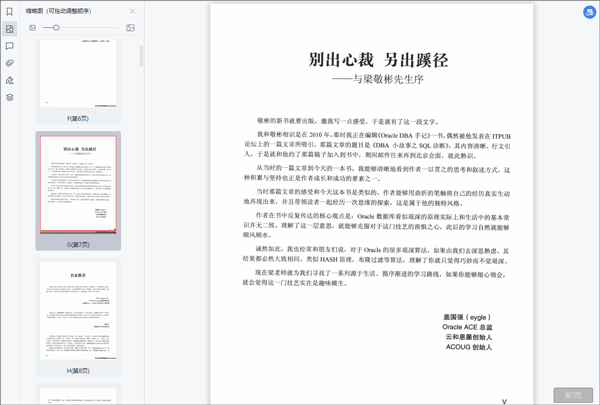Click the title 别出心裁 另出蹊径
The width and height of the screenshot is (600, 405).
378,60
